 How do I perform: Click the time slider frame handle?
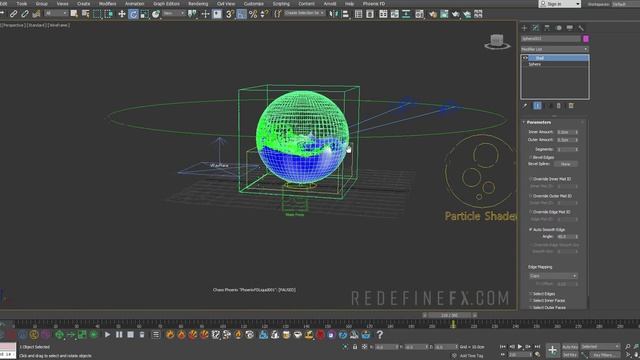(x=449, y=315)
